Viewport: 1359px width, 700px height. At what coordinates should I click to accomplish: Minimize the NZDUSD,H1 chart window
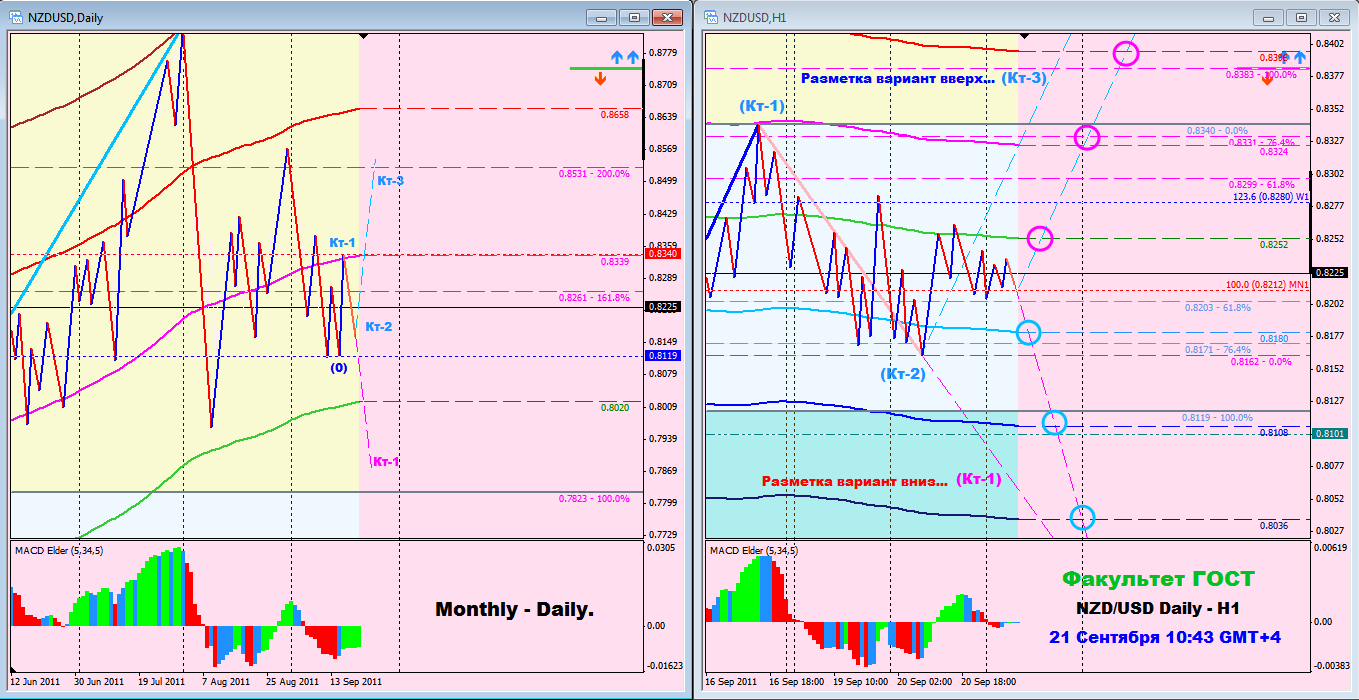tap(1270, 17)
